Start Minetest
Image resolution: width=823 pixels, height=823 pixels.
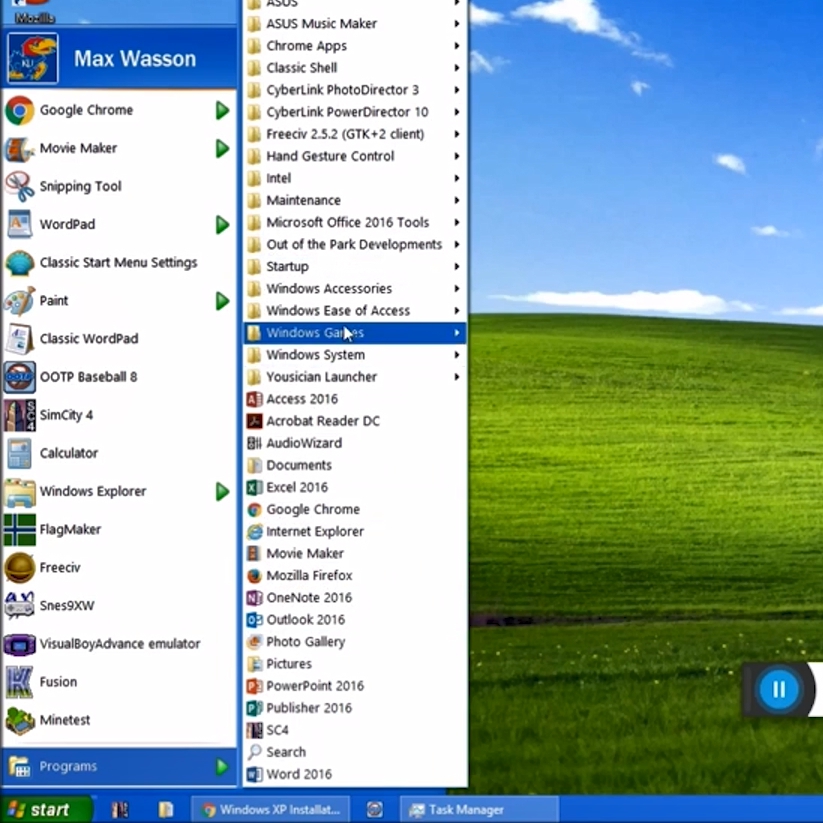click(119, 720)
